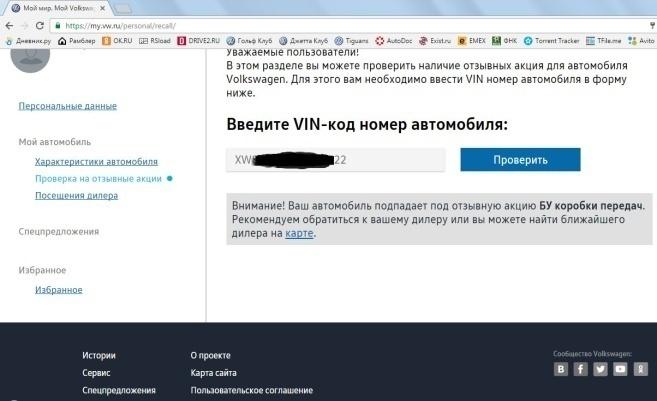
Task: Open Персональные данные in sidebar
Action: tap(67, 106)
